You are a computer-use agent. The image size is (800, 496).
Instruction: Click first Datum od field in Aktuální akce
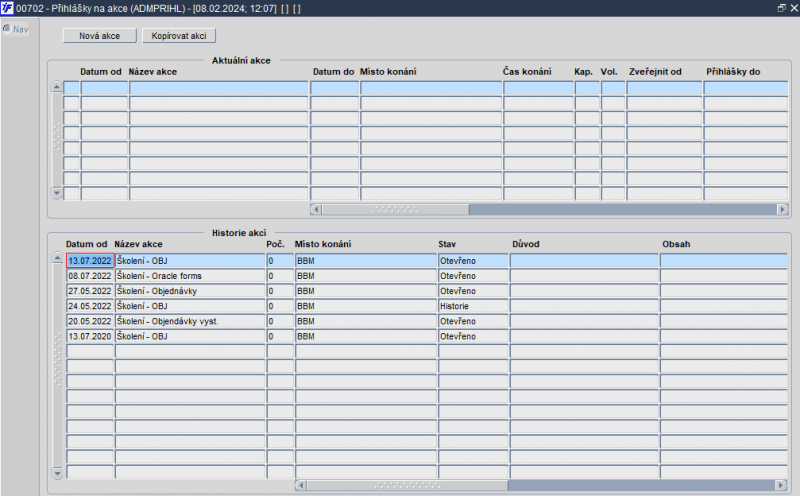104,88
